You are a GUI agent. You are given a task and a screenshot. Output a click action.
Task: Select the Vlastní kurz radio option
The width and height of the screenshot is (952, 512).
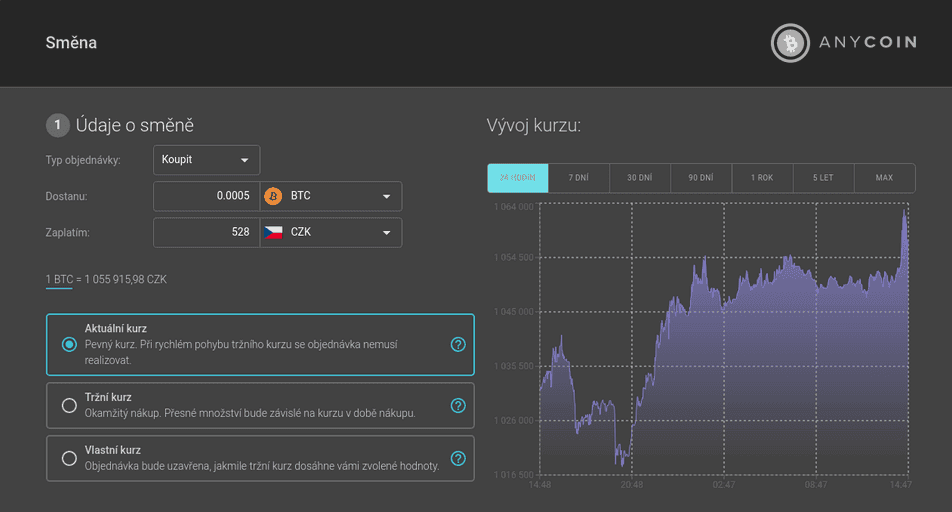(x=69, y=458)
